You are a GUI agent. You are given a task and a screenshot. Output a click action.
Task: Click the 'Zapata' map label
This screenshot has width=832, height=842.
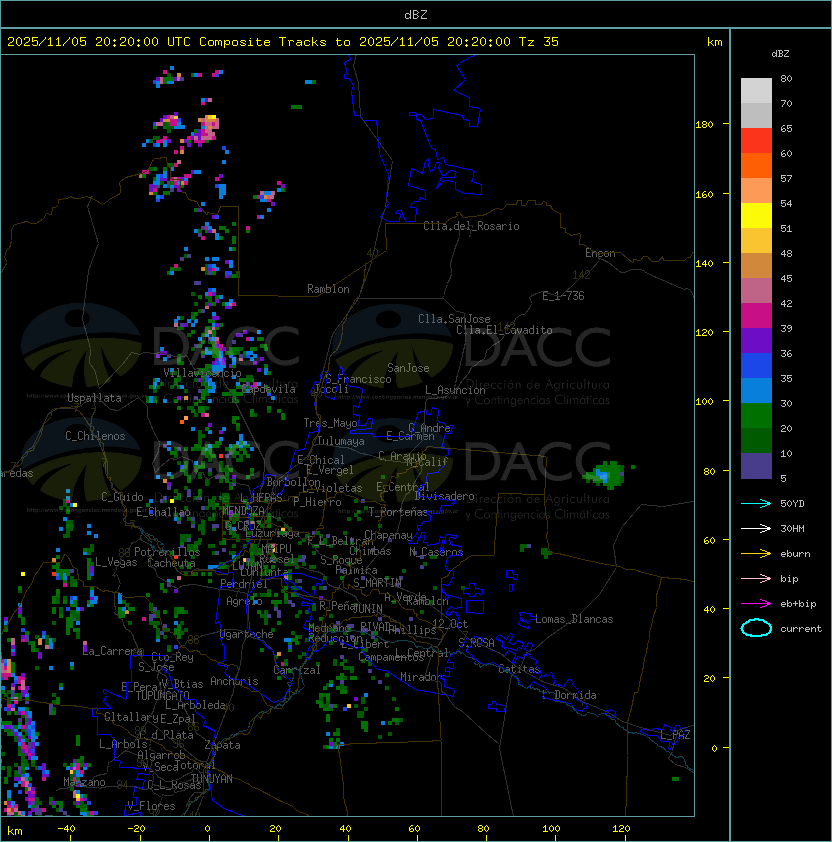pos(222,745)
